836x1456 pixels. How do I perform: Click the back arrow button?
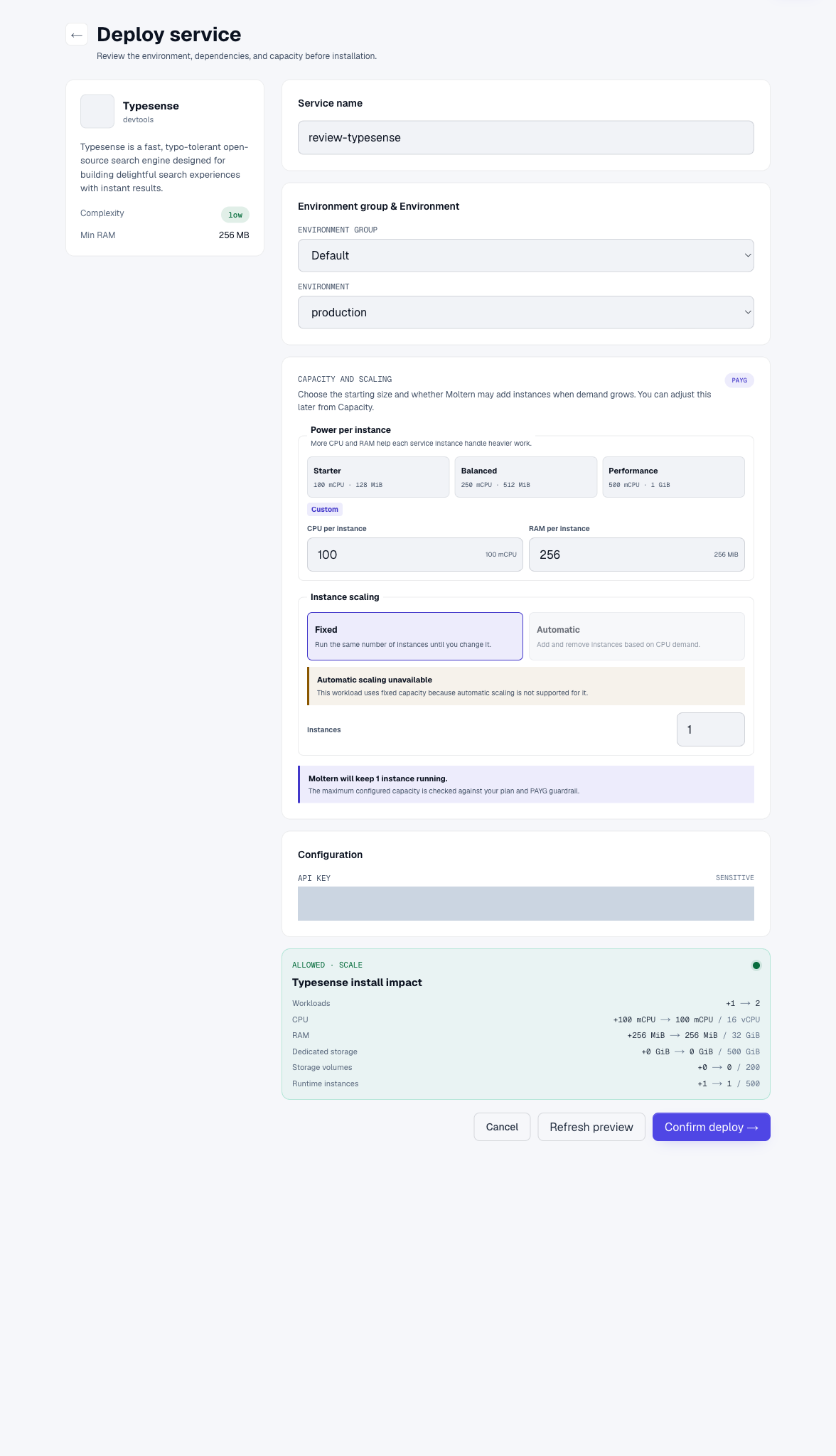point(77,34)
